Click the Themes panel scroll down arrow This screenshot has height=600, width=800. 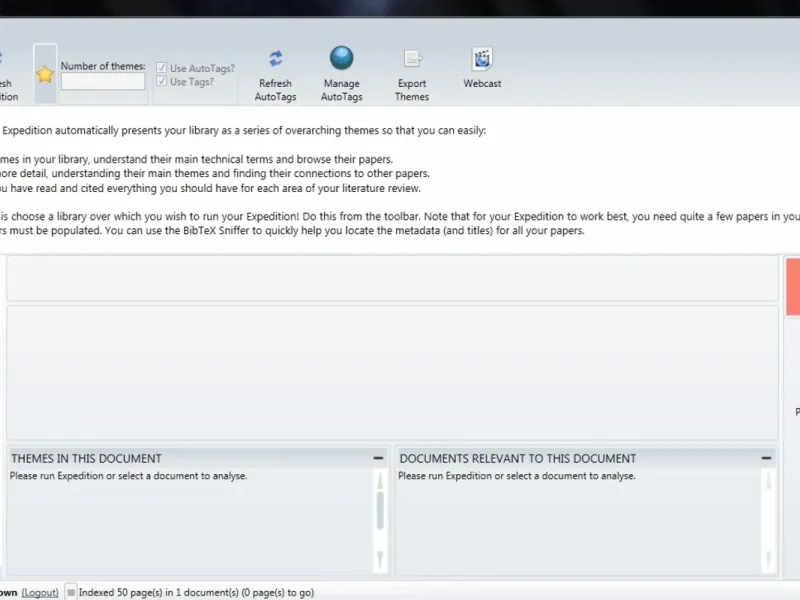point(380,560)
